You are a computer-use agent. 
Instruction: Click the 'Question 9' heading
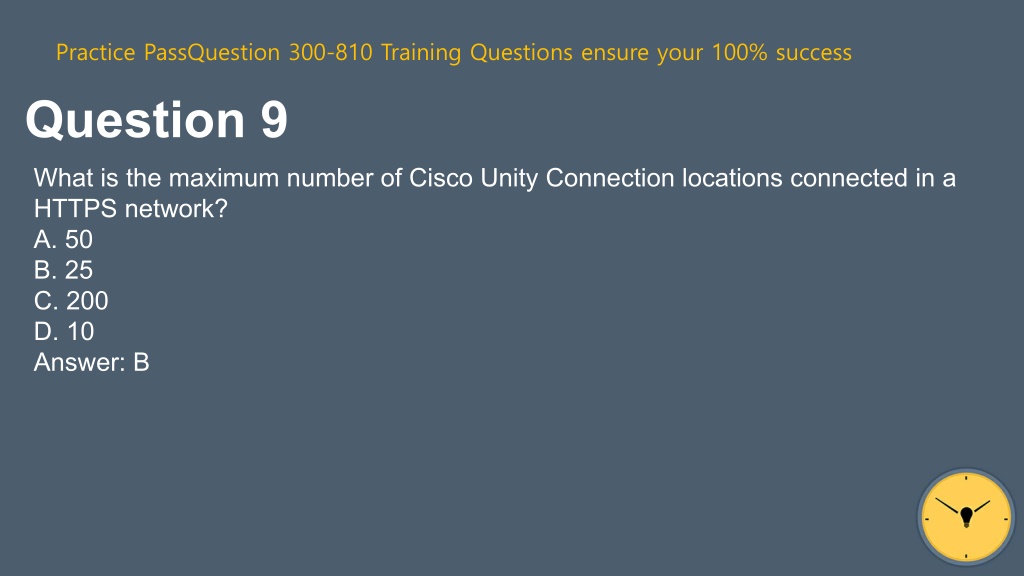tap(157, 120)
